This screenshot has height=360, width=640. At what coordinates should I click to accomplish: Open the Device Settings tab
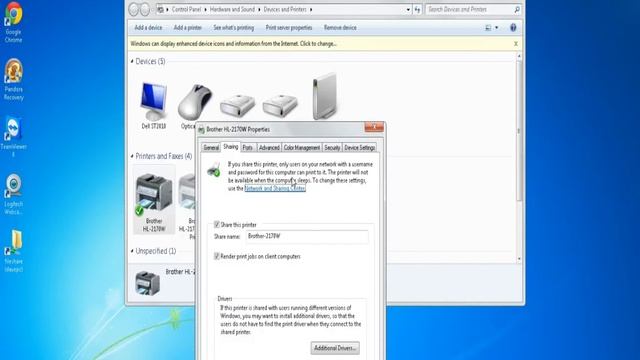pyautogui.click(x=360, y=148)
